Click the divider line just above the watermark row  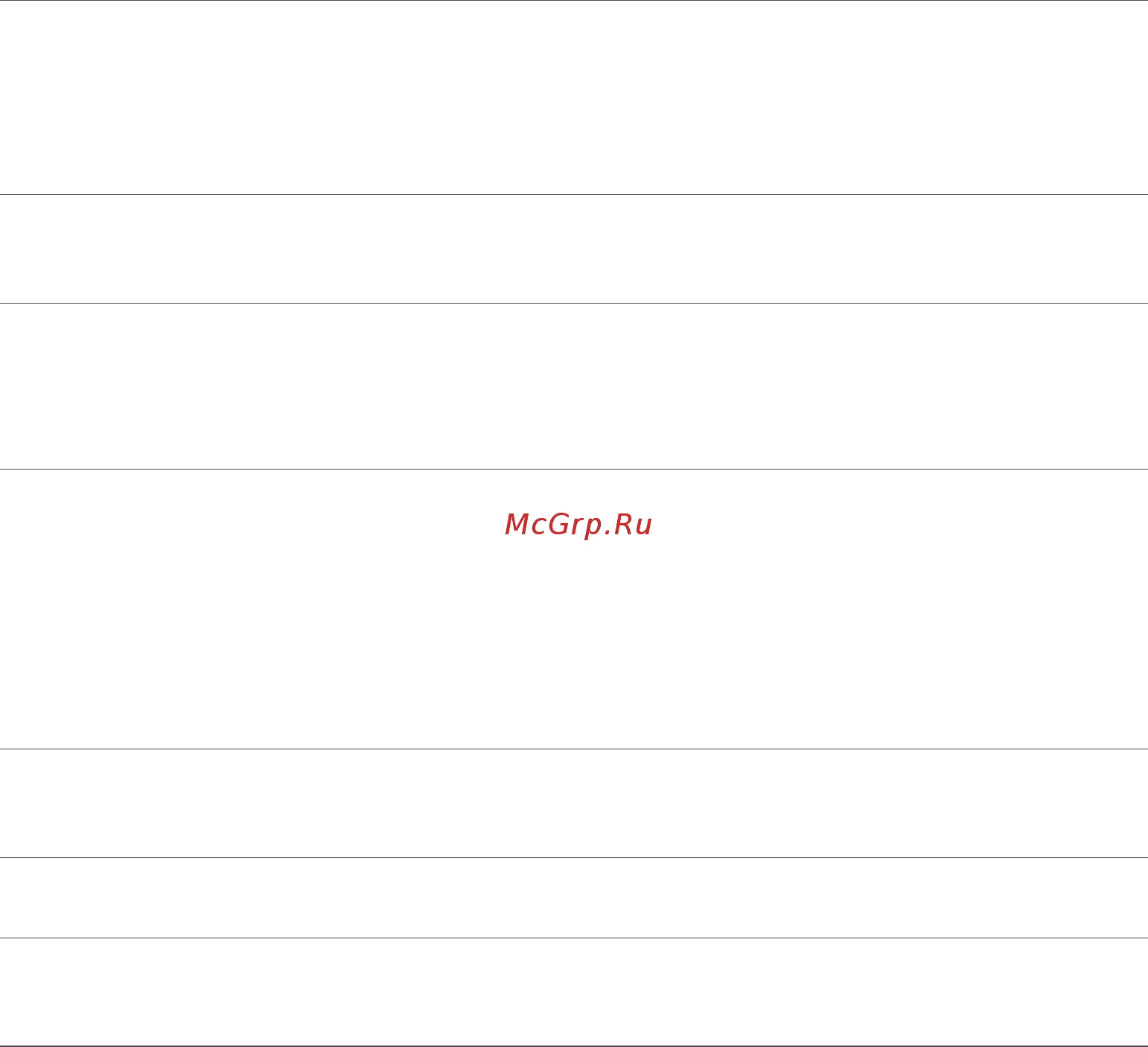click(x=574, y=469)
